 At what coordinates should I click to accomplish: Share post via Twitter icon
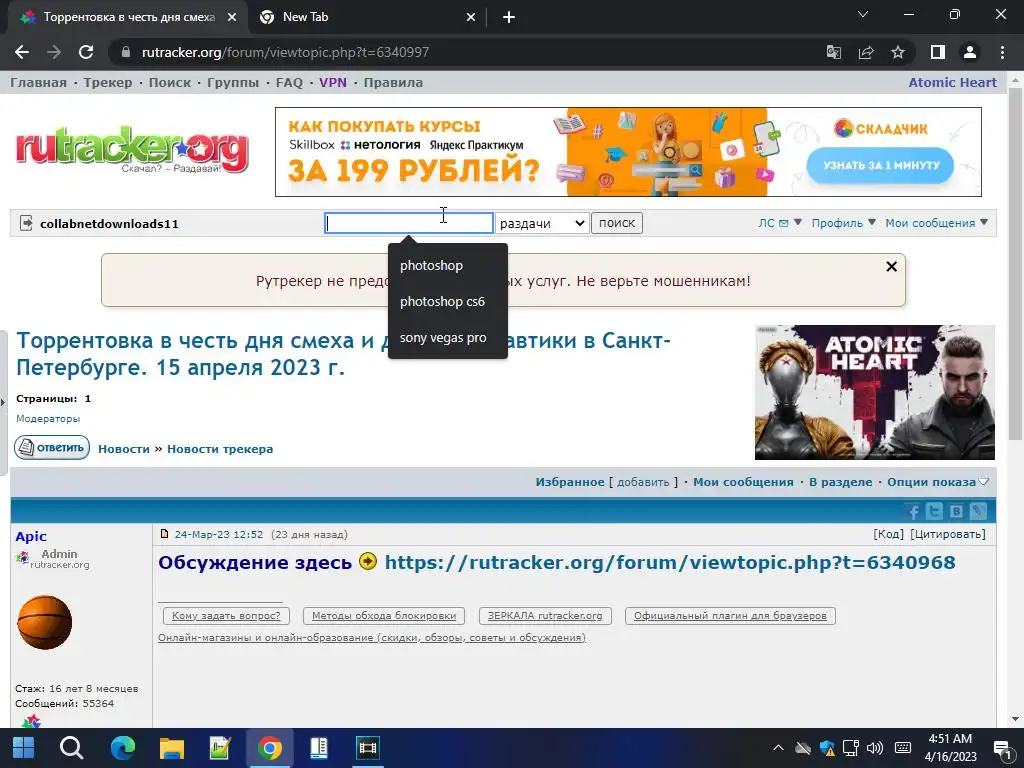[x=935, y=511]
